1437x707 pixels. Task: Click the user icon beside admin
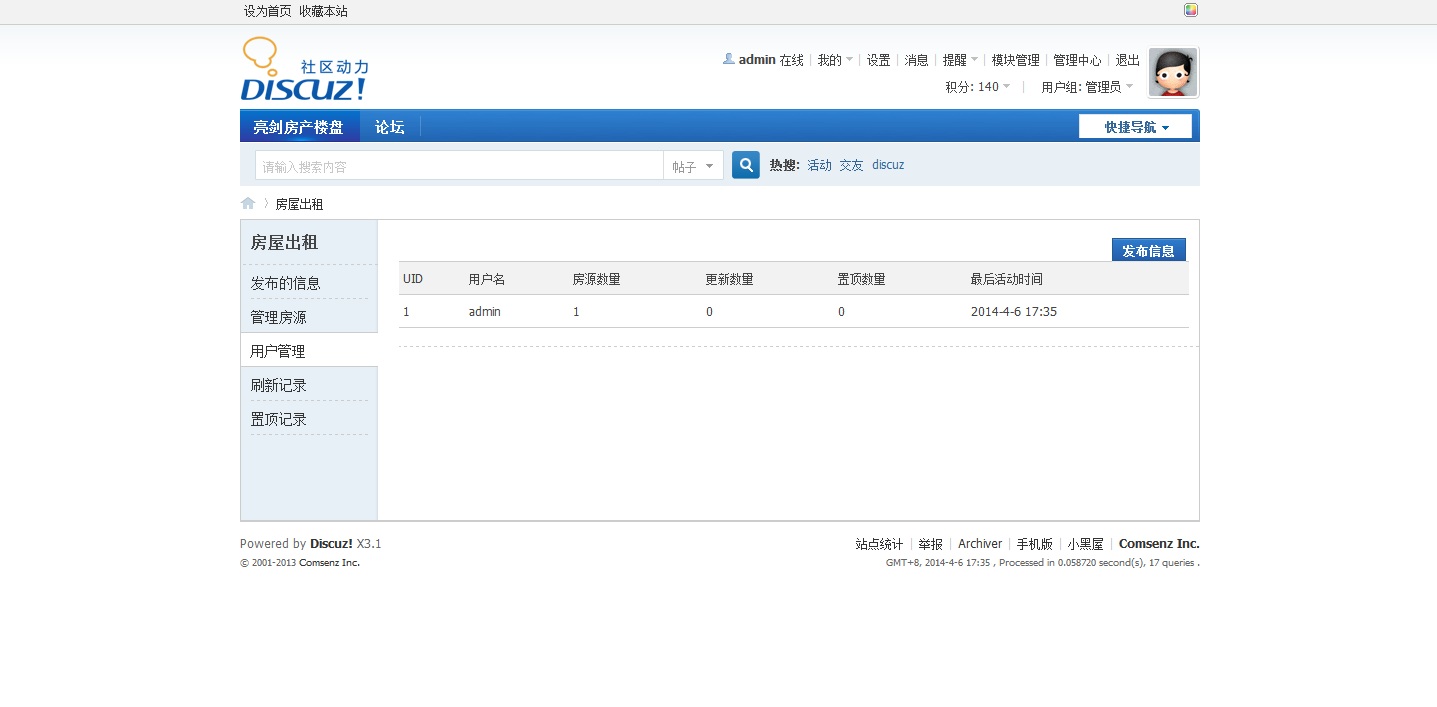(x=728, y=59)
